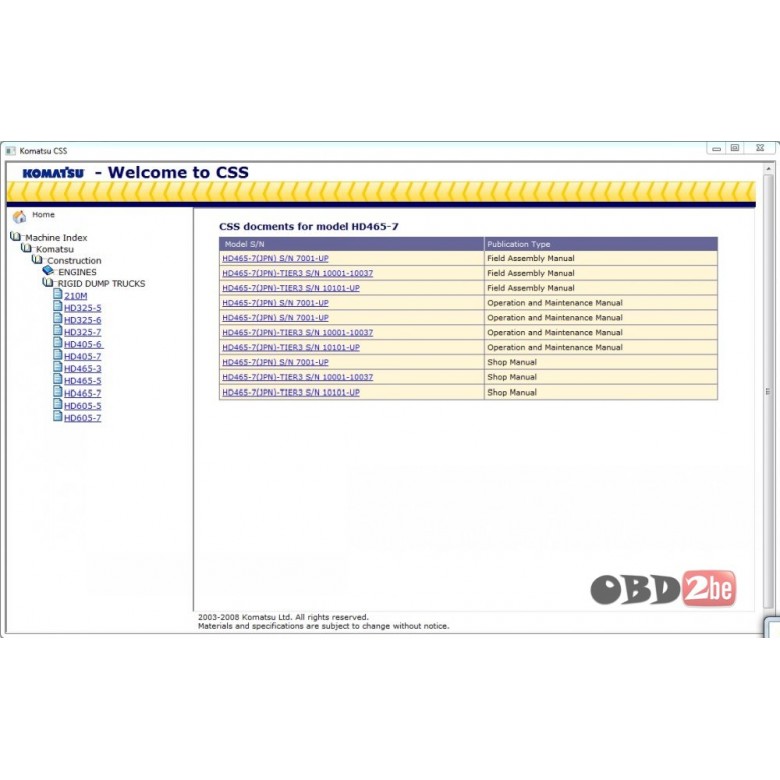Image resolution: width=780 pixels, height=780 pixels.
Task: Open S/N 7001-UP Field Assembly Manual link
Action: 276,258
